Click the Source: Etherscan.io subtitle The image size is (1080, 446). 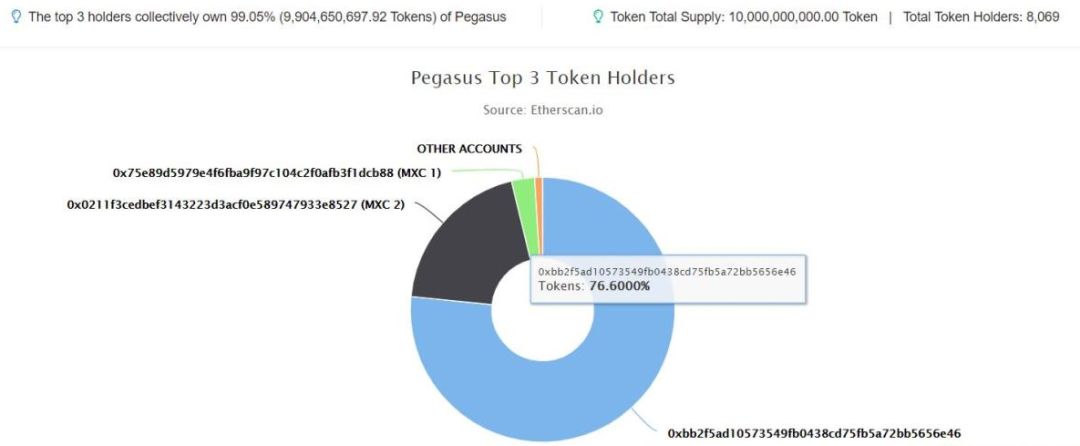pyautogui.click(x=543, y=109)
